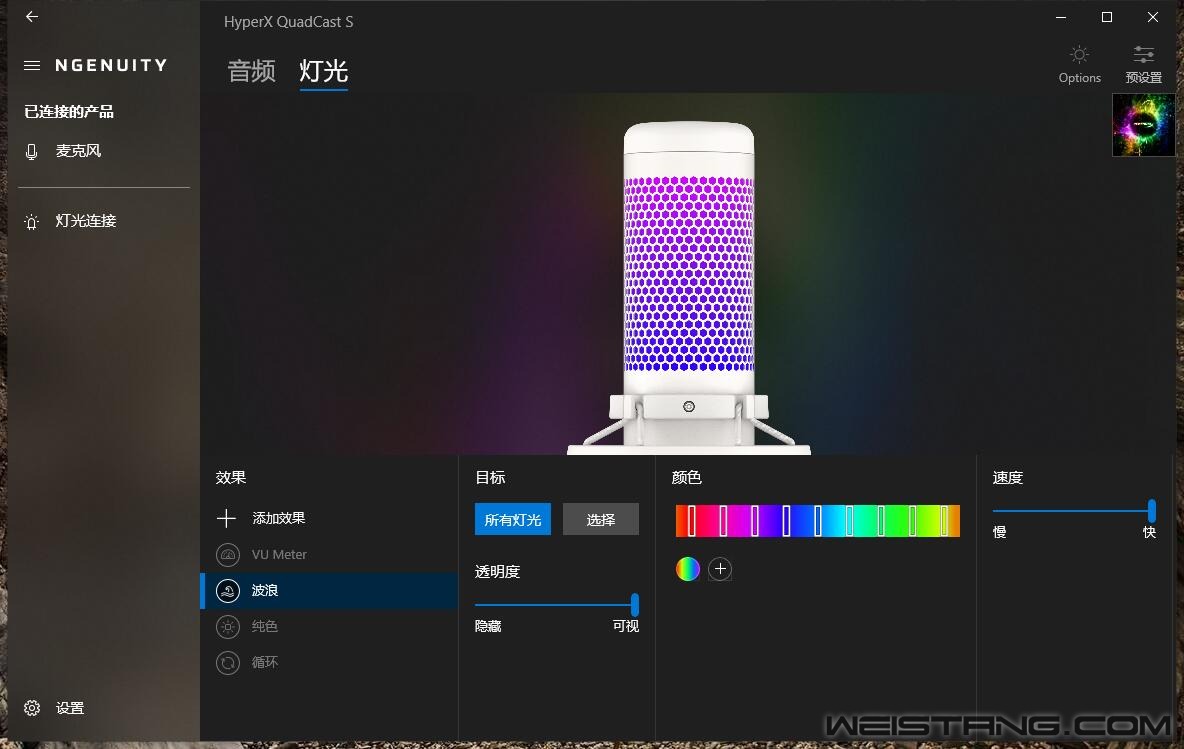Screen dimensions: 1184x749
Task: Click the 可视 opacity label
Action: coord(626,627)
